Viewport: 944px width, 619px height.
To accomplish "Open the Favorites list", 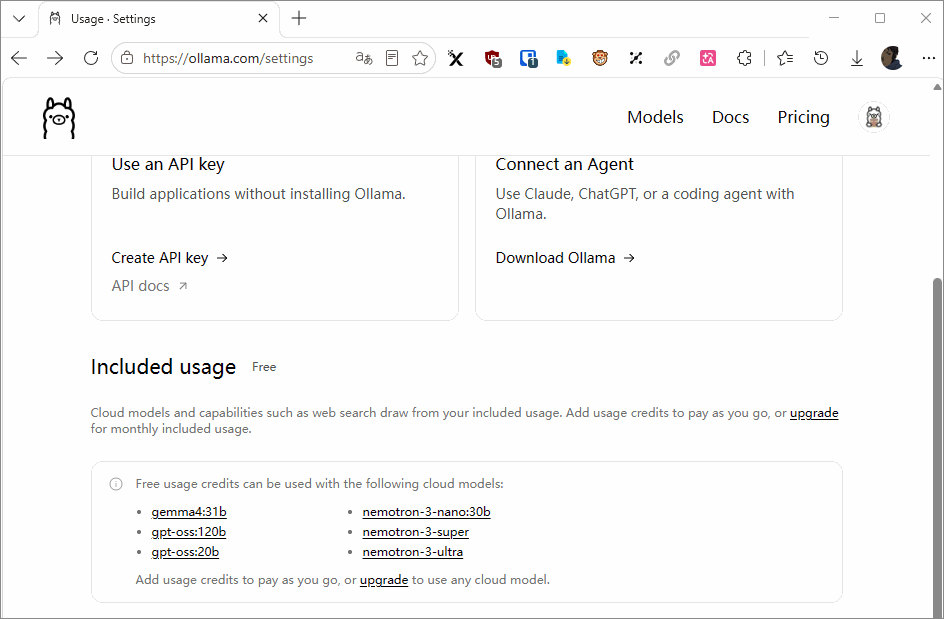I will (x=785, y=58).
